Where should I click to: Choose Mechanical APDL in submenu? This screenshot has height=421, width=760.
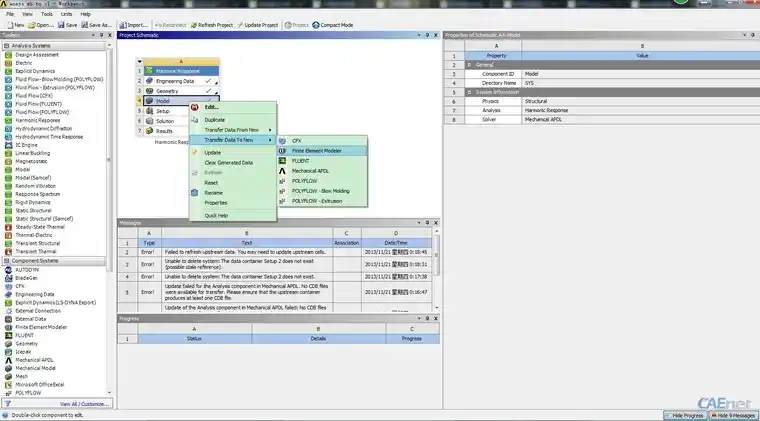pyautogui.click(x=322, y=171)
